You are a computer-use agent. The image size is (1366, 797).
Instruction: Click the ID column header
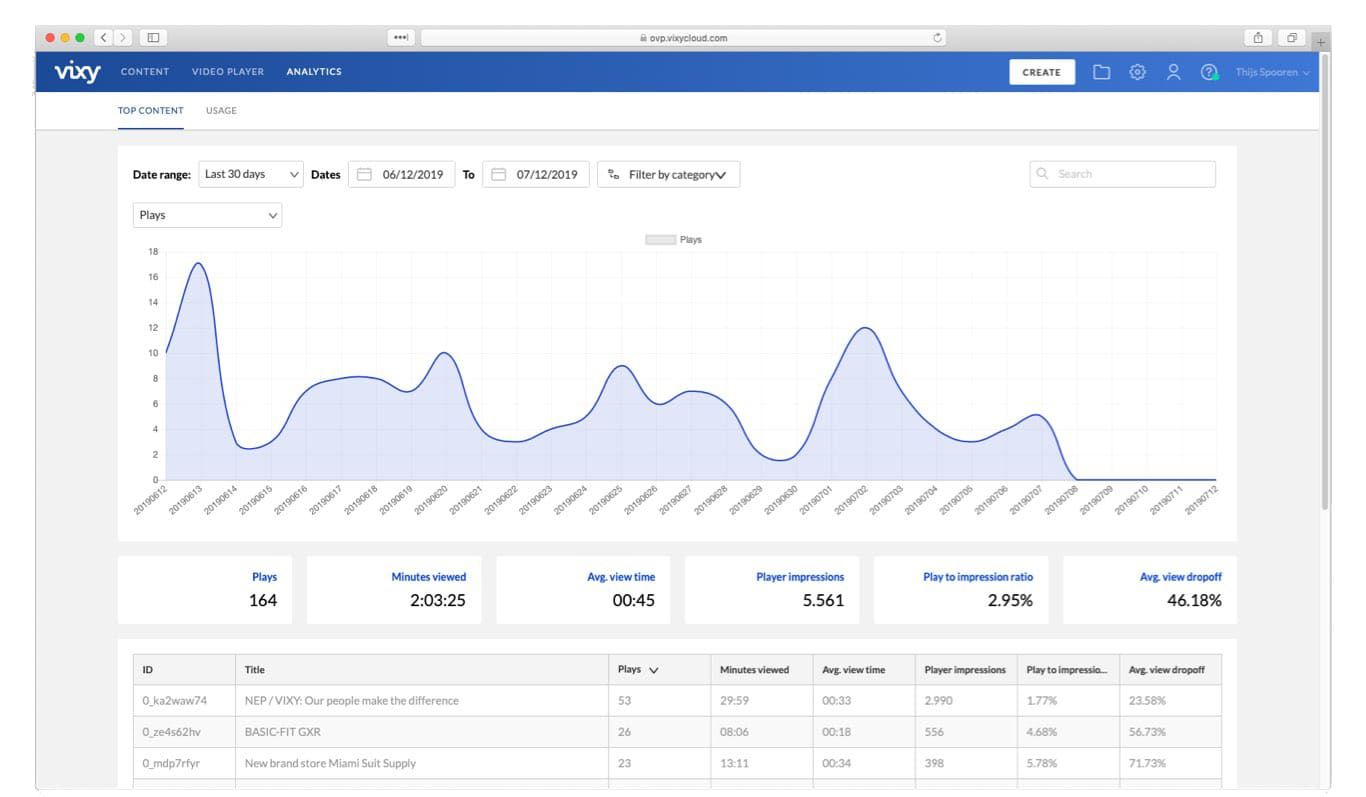184,670
